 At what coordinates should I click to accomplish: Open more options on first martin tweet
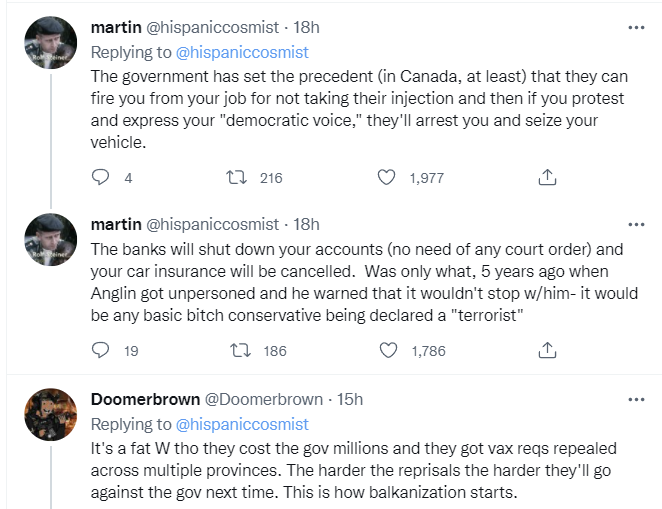point(636,28)
